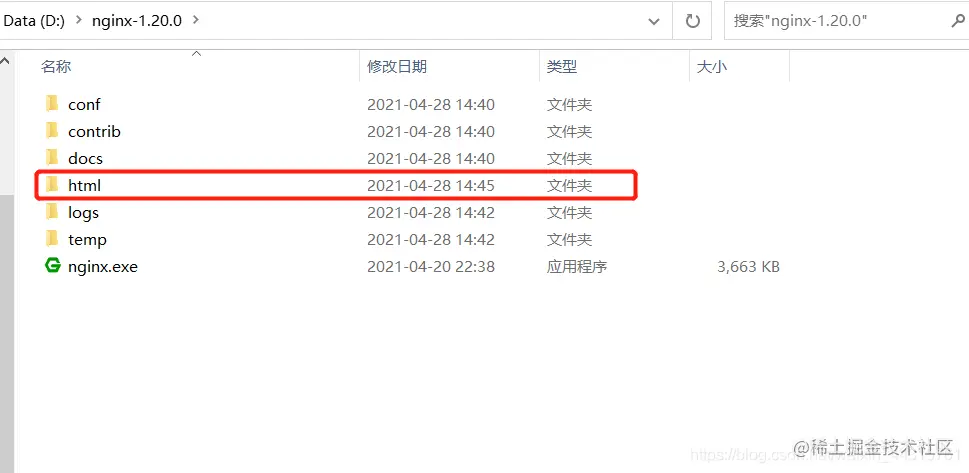This screenshot has width=969, height=473.
Task: Expand the chevron after Data (D:) breadcrumb
Action: click(x=78, y=20)
